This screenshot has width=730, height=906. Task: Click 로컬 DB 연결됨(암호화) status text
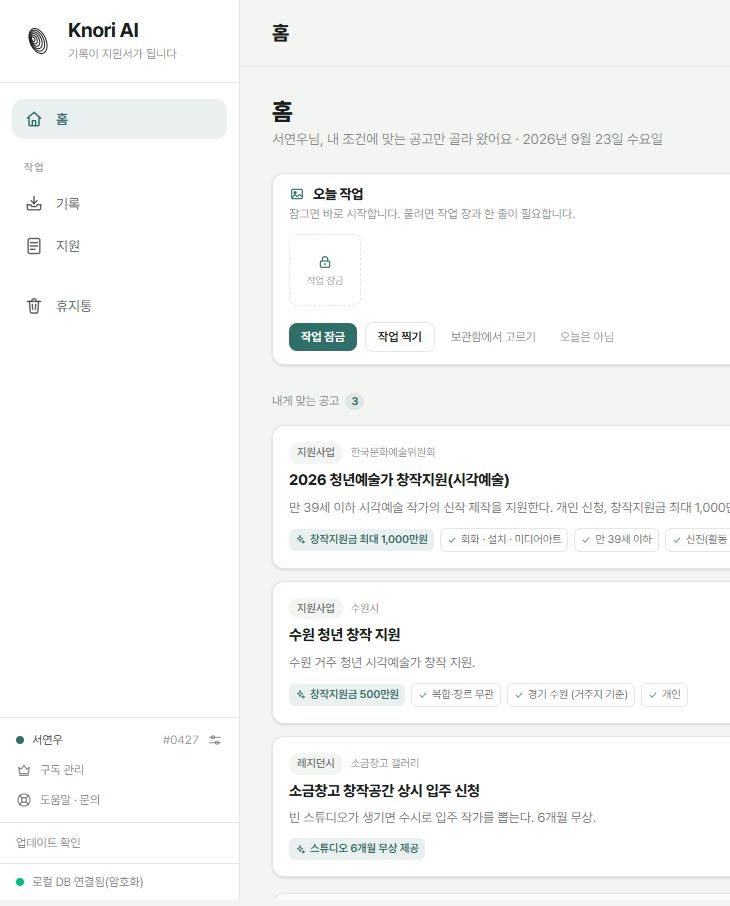87,882
